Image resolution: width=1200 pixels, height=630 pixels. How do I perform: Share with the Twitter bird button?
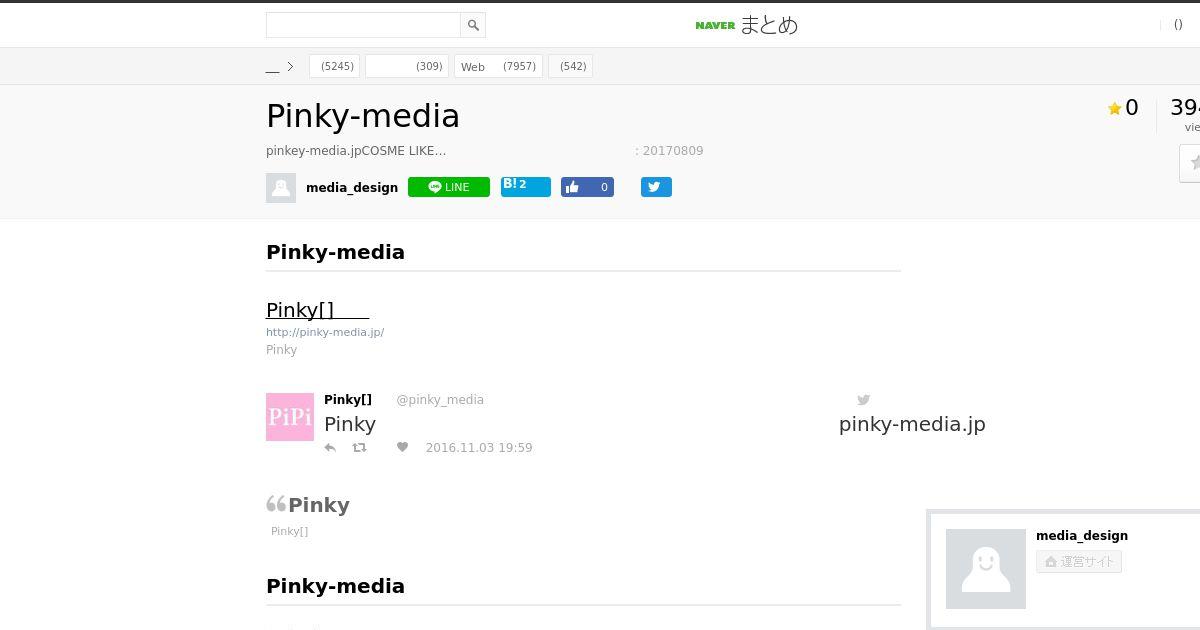(x=656, y=187)
